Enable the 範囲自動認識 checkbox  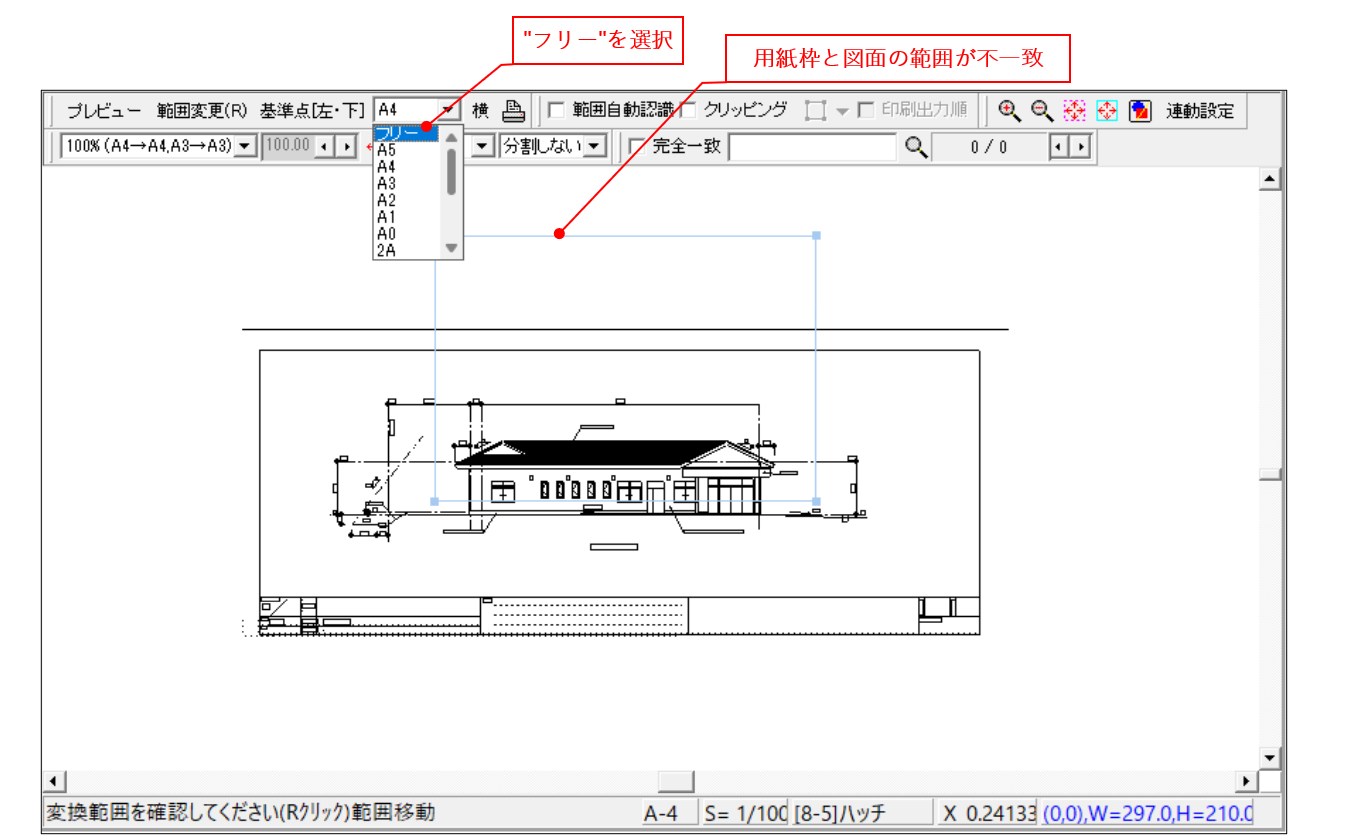pyautogui.click(x=557, y=111)
